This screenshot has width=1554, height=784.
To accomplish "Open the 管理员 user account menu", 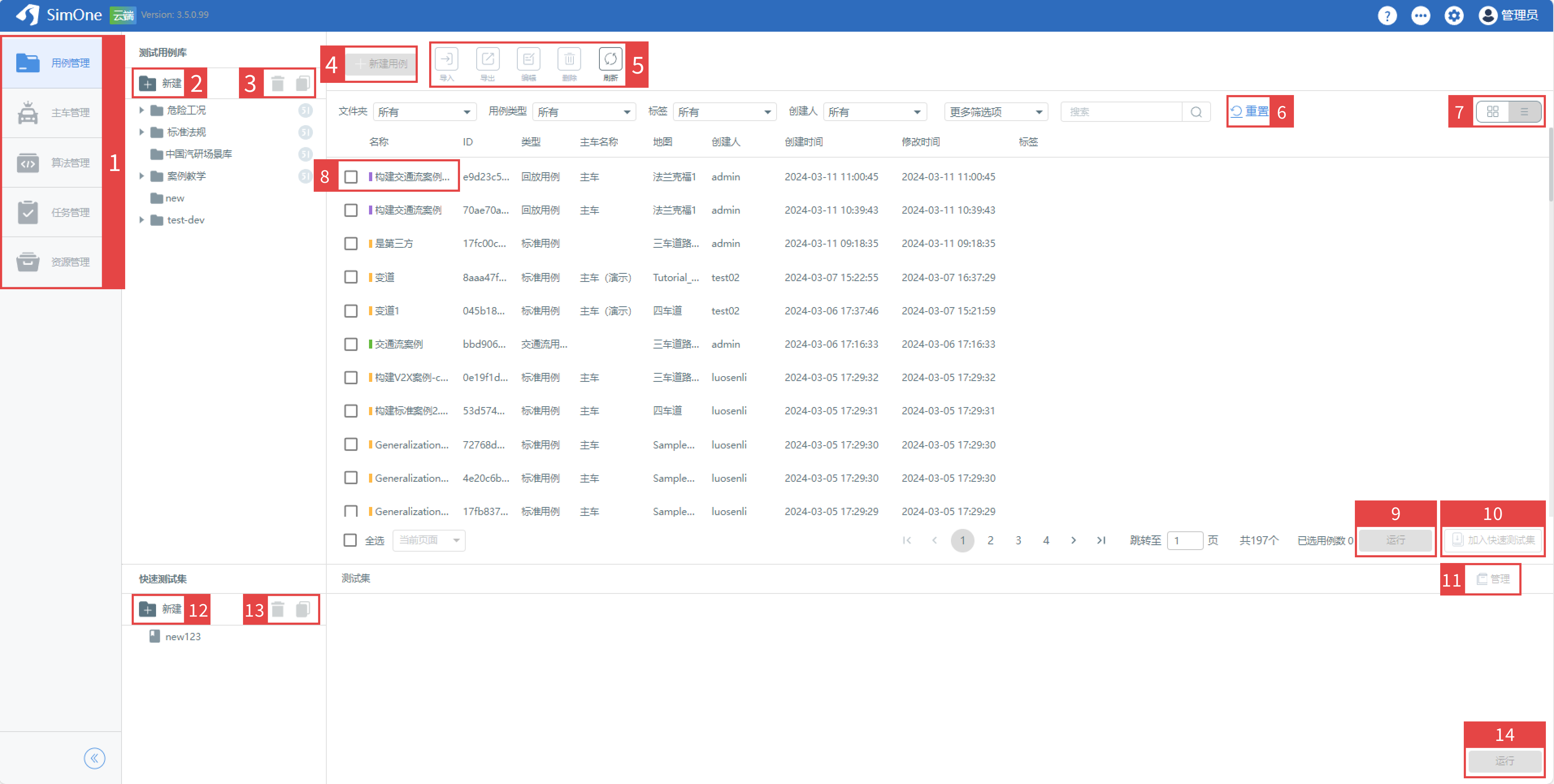I will point(1508,16).
